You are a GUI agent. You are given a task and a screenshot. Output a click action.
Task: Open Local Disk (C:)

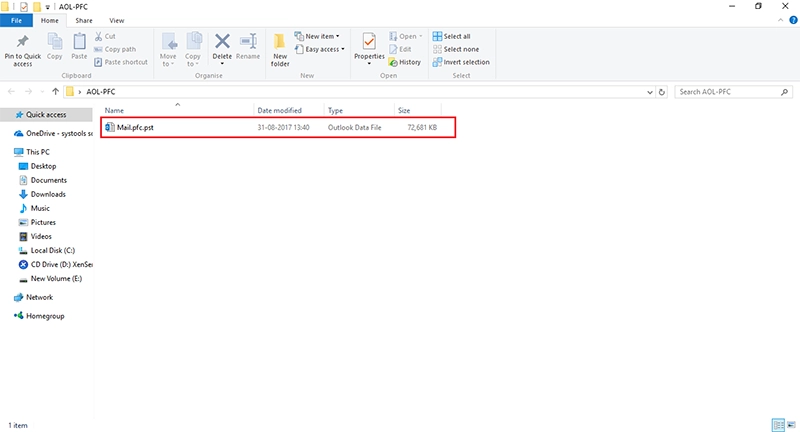[47, 250]
